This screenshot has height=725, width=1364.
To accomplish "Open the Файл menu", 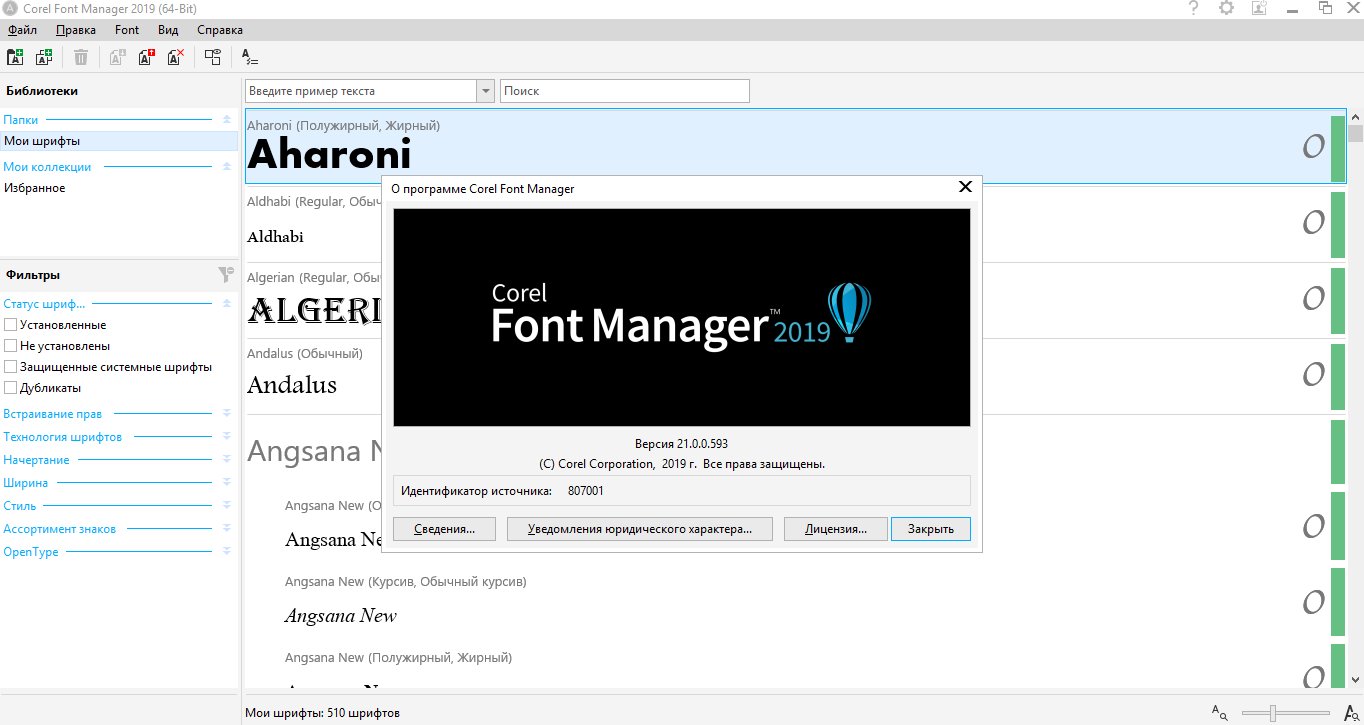I will [x=22, y=30].
